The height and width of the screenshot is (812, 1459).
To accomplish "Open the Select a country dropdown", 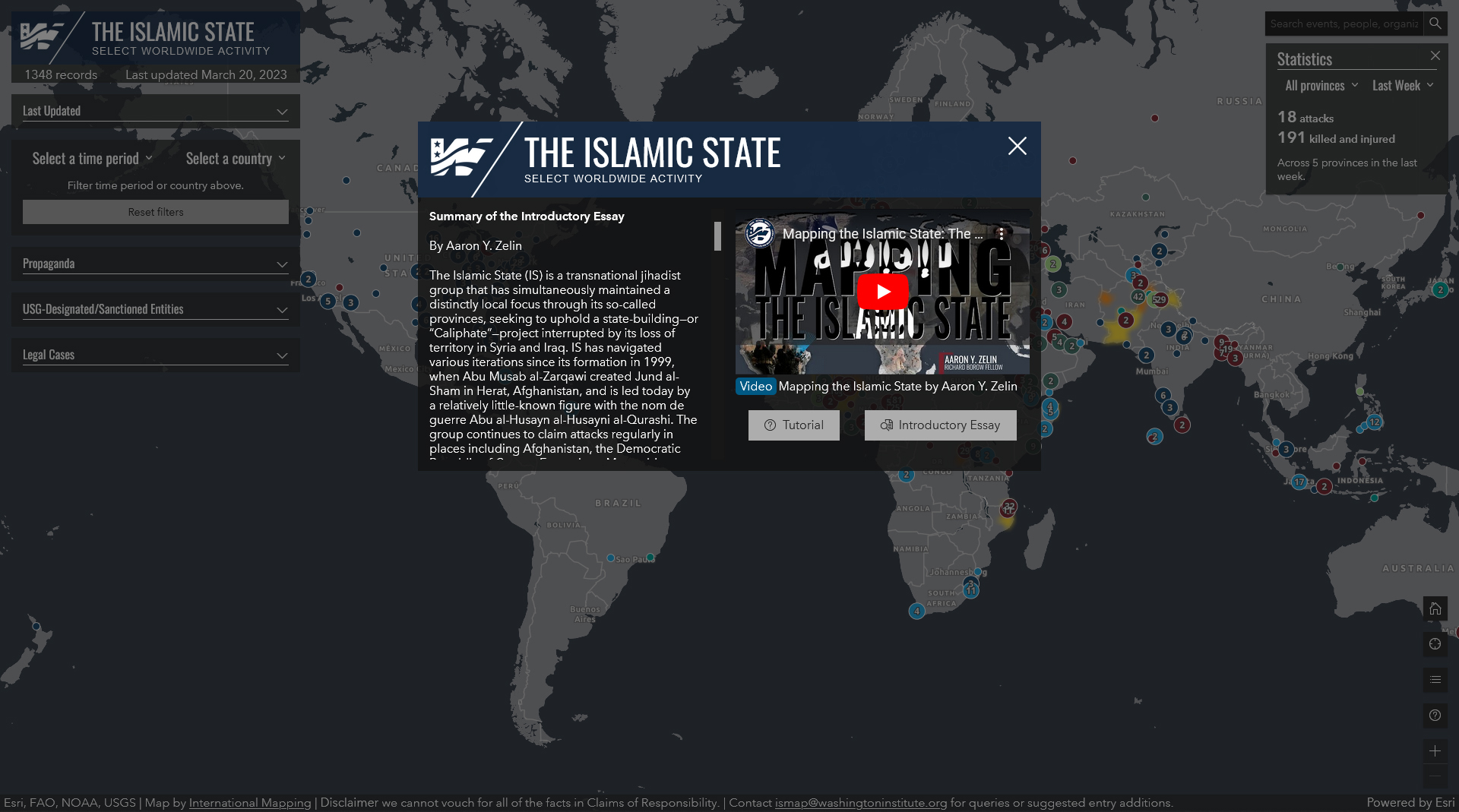I will click(236, 159).
